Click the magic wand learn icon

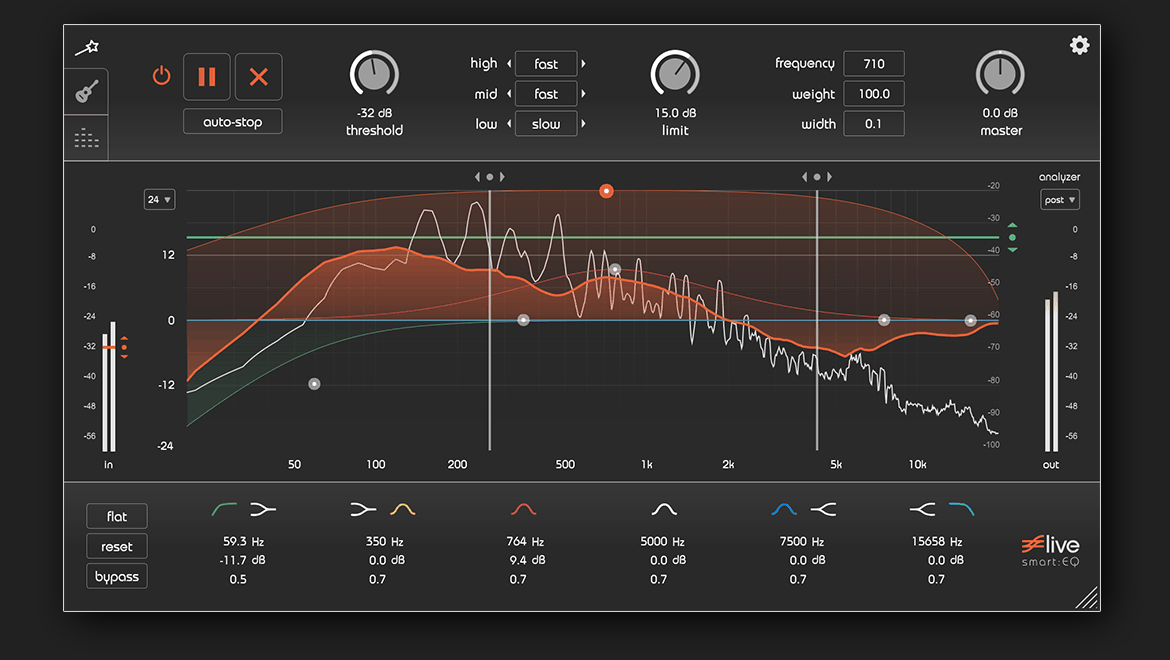[x=87, y=48]
